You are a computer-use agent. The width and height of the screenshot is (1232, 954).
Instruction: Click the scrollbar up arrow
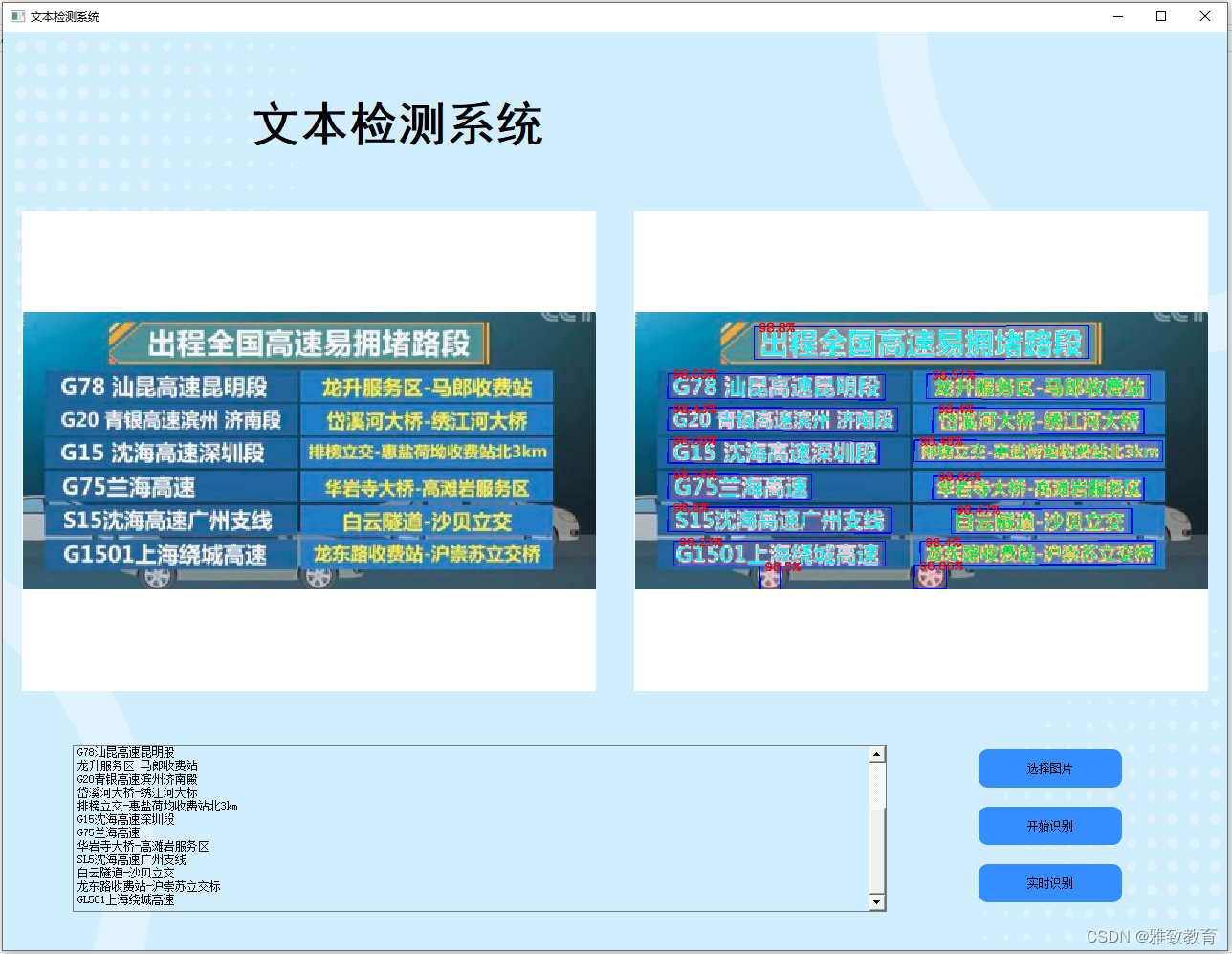(x=878, y=753)
